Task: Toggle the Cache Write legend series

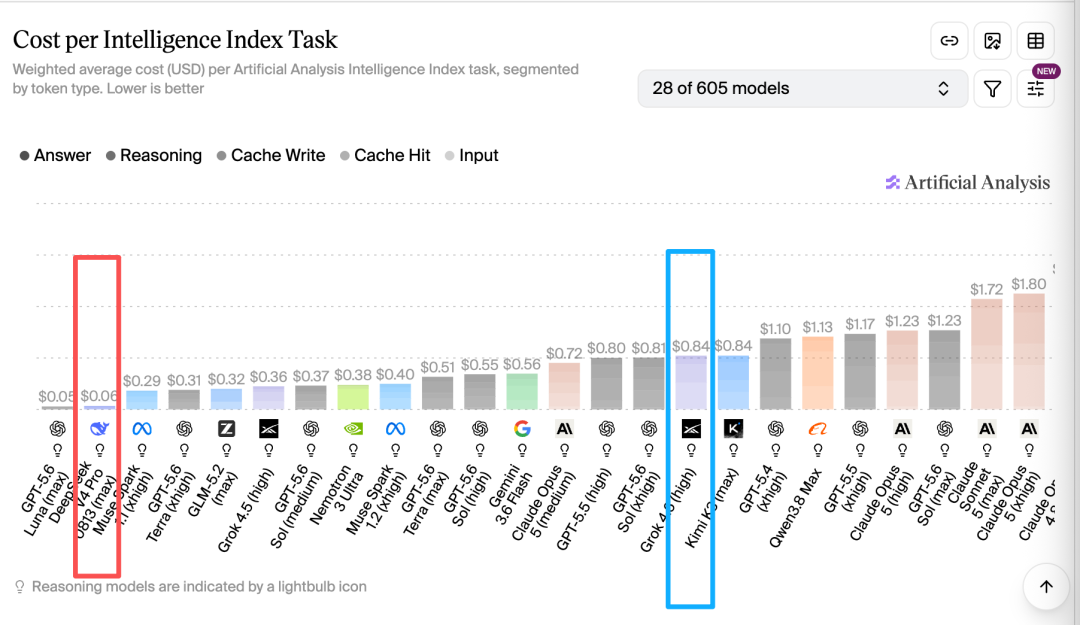Action: coord(271,156)
